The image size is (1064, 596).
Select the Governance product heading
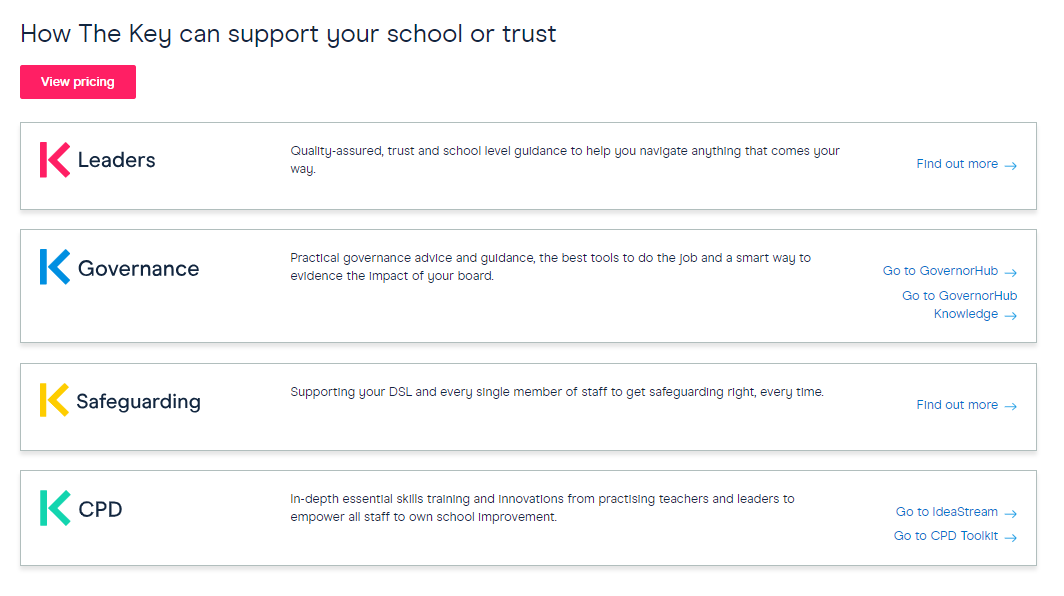[x=138, y=269]
